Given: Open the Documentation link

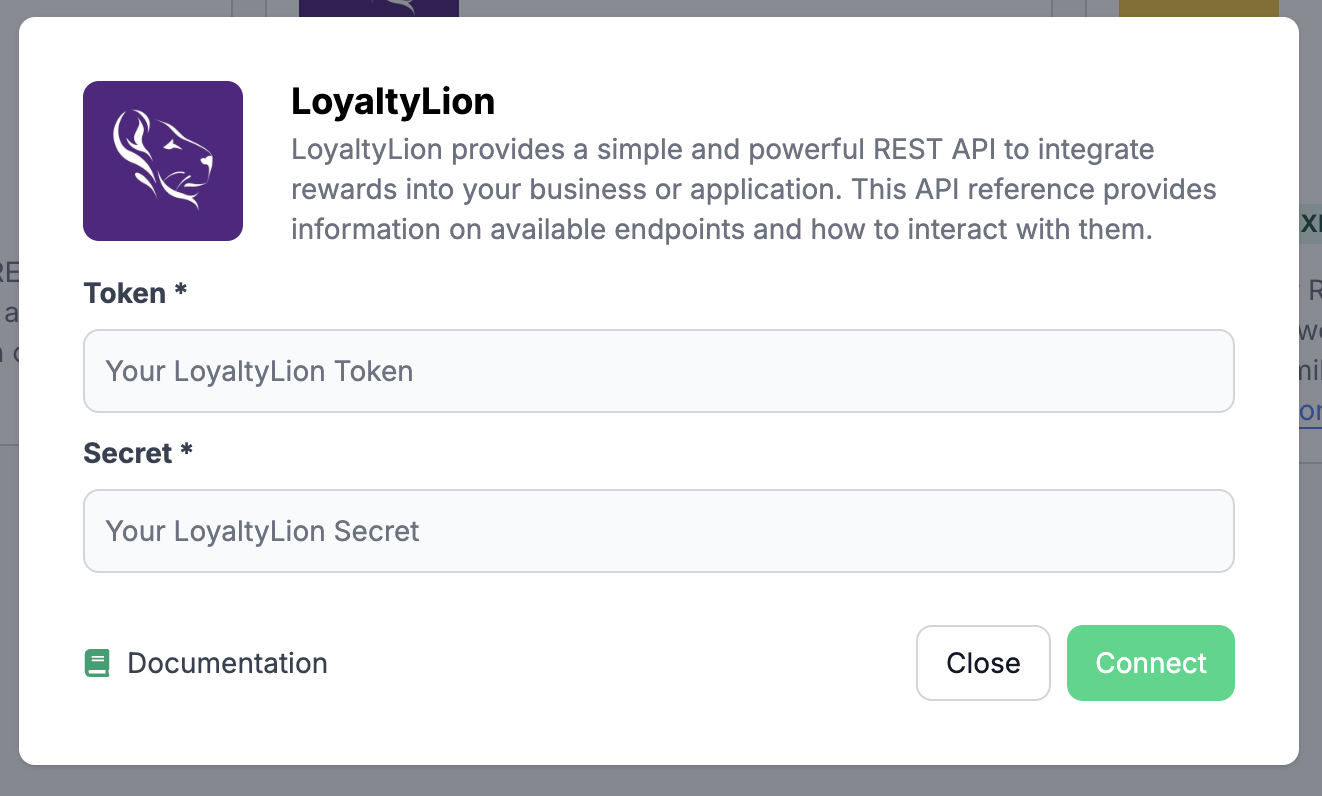Looking at the screenshot, I should tap(227, 663).
